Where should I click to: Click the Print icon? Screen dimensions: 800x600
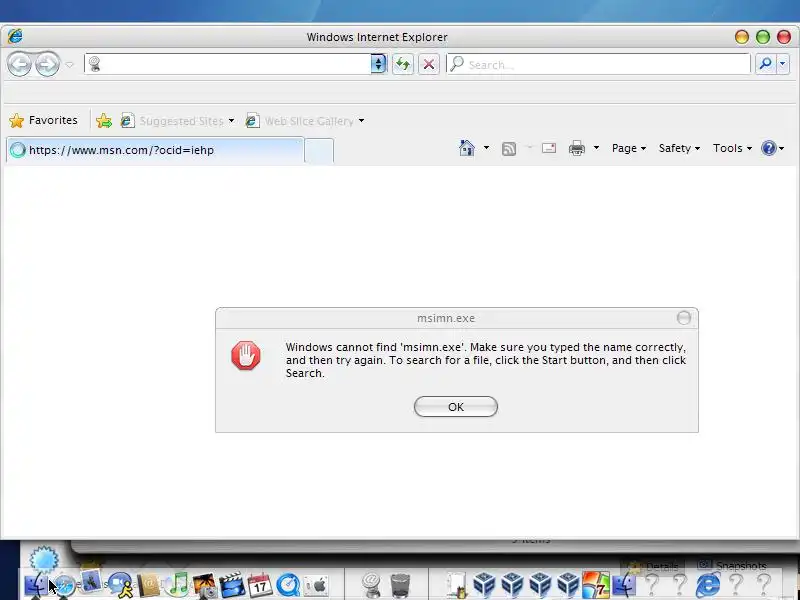click(577, 148)
